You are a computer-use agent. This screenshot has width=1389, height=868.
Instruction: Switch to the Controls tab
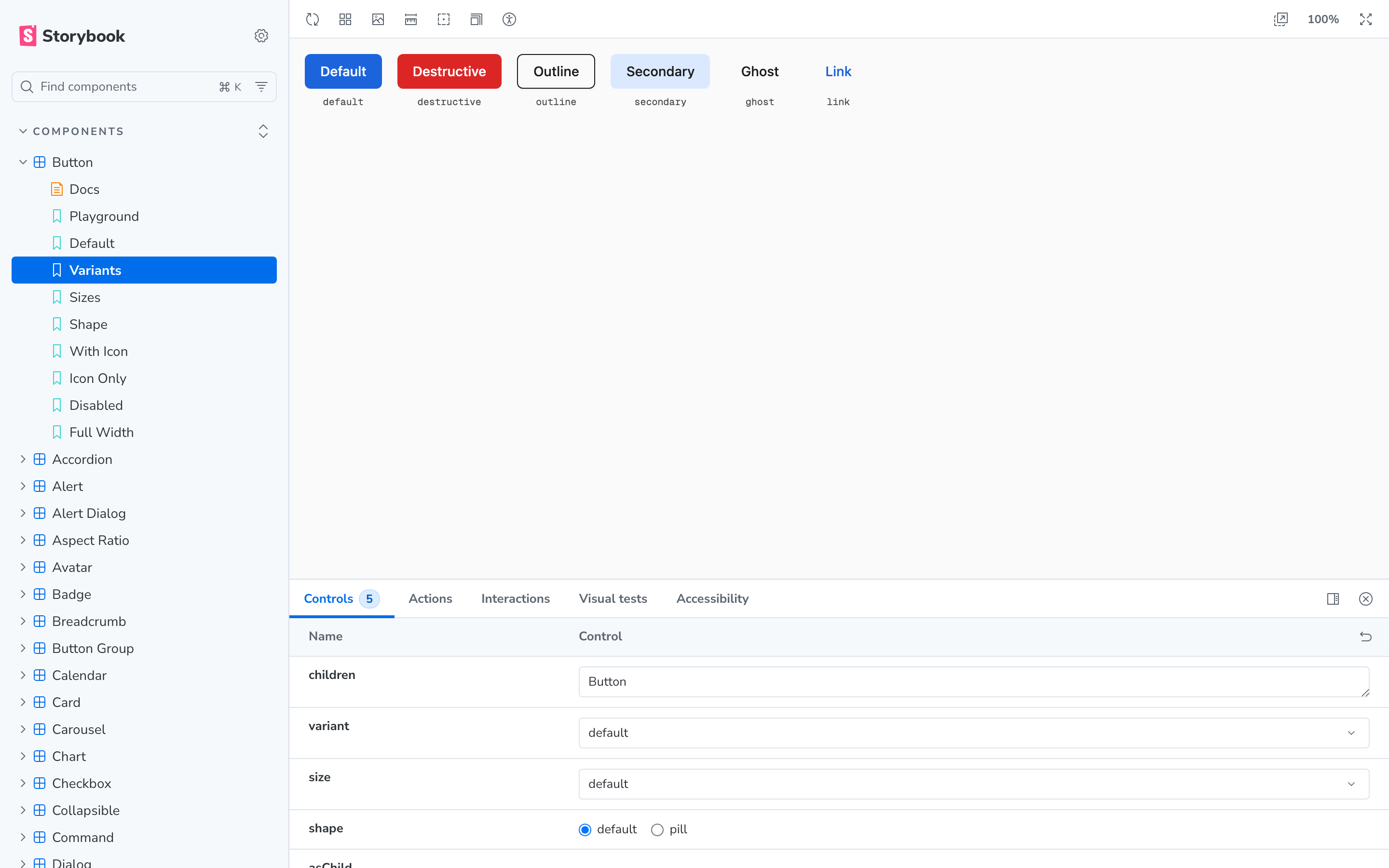(341, 599)
